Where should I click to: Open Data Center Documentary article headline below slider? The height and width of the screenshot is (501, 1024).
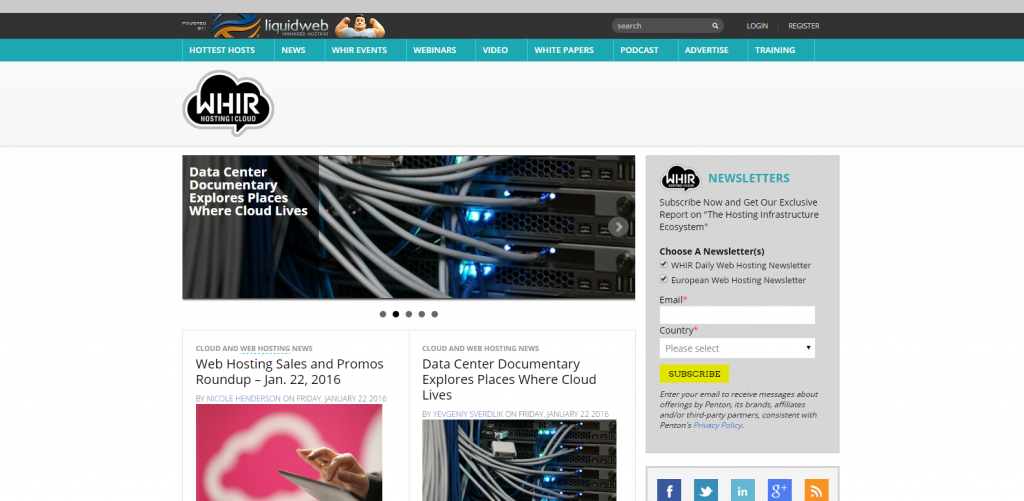pos(509,380)
